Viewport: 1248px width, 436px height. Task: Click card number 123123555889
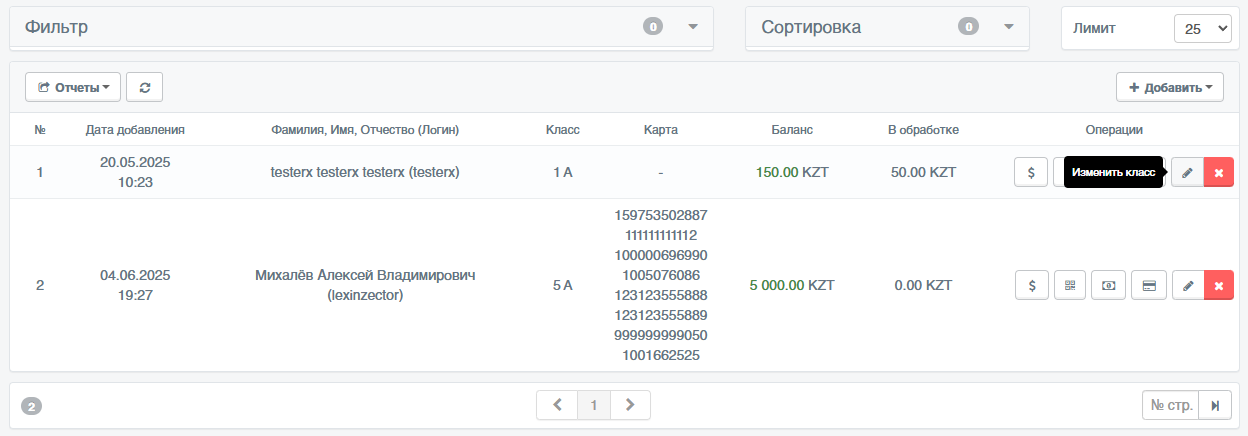tap(661, 315)
